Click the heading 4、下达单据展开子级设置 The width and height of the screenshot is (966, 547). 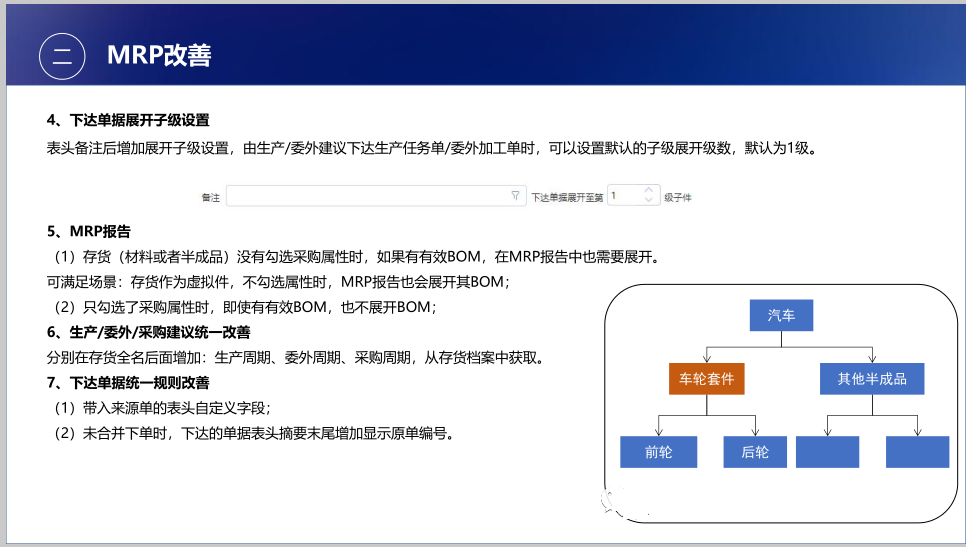coord(128,121)
